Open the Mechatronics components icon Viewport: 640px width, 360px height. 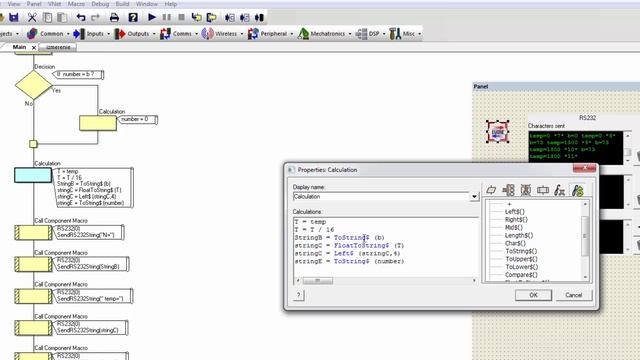coord(303,33)
